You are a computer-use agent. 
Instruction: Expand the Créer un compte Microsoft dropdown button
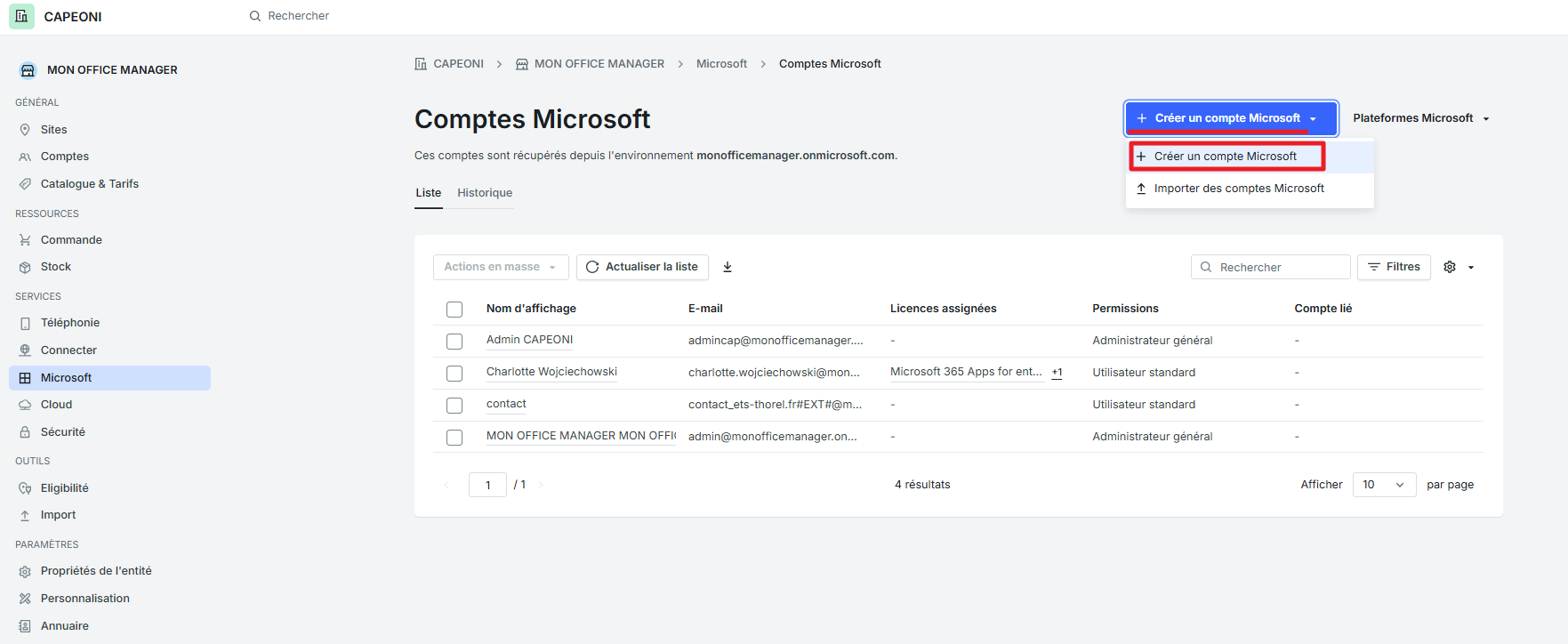[1232, 118]
